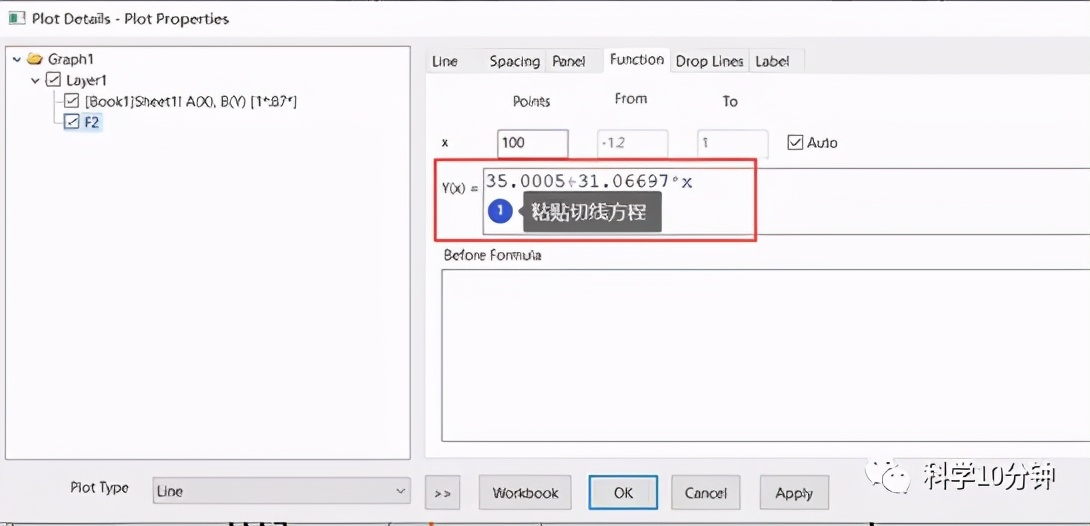Screen dimensions: 1090x526
Task: Open the Function tab
Action: tap(637, 60)
